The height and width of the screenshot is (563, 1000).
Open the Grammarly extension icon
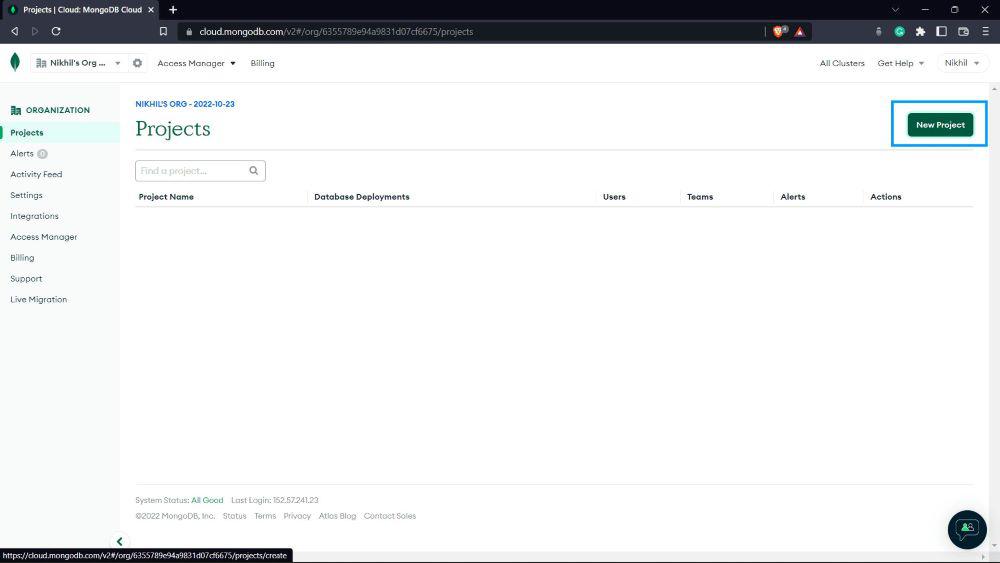[899, 31]
